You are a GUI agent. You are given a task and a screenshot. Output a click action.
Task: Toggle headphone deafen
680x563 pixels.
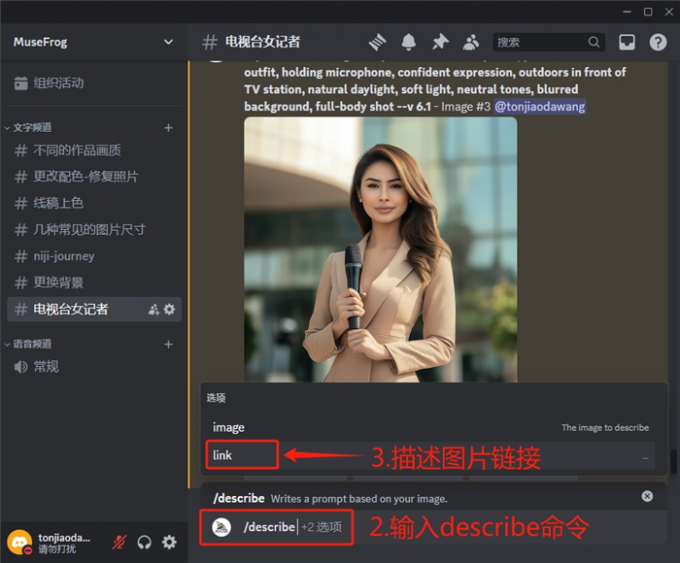pyautogui.click(x=144, y=542)
